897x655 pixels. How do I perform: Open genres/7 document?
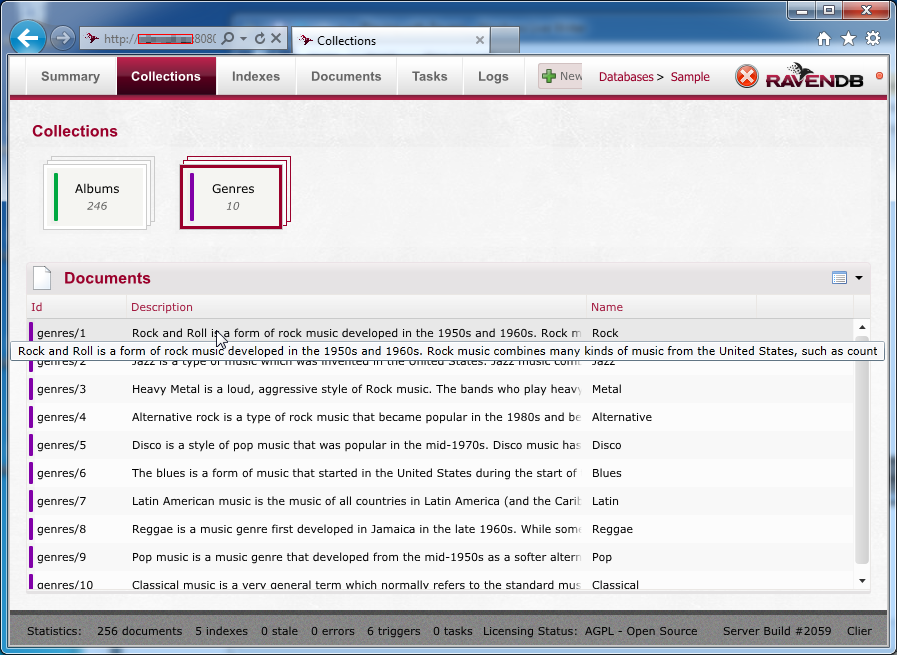(x=440, y=501)
